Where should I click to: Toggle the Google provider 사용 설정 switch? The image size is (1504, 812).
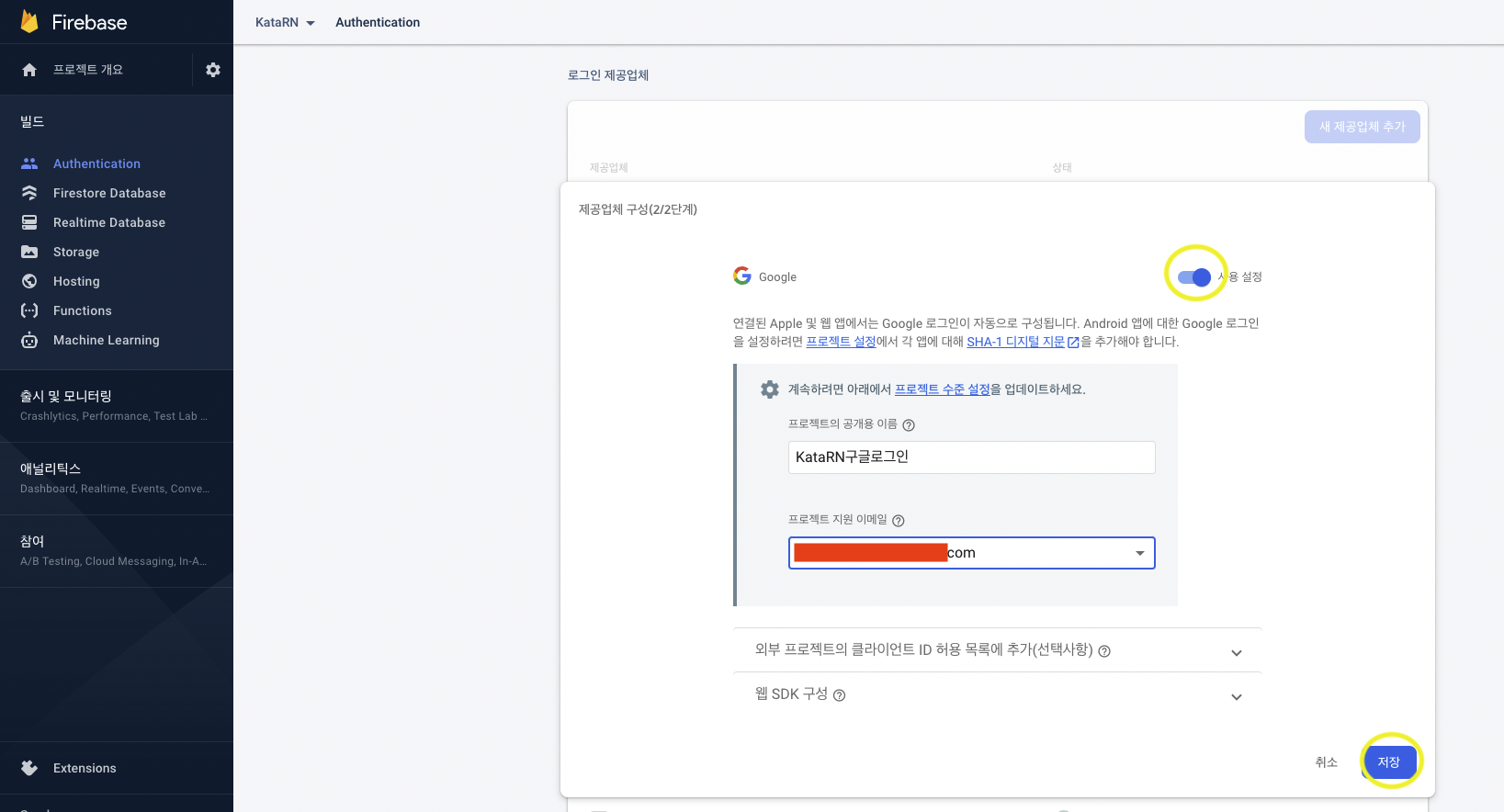pos(1194,277)
